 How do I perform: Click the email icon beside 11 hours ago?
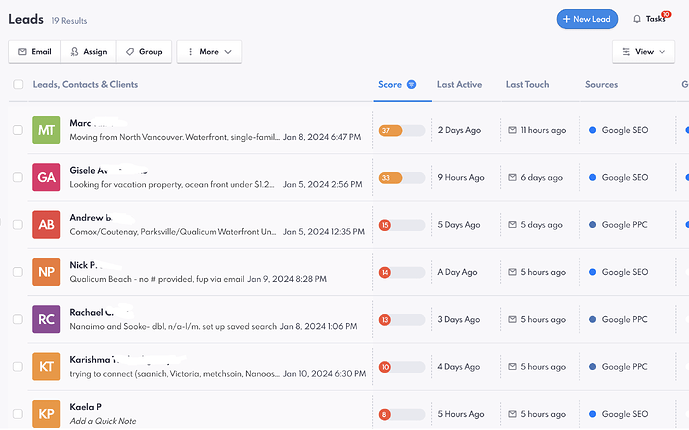pos(512,130)
